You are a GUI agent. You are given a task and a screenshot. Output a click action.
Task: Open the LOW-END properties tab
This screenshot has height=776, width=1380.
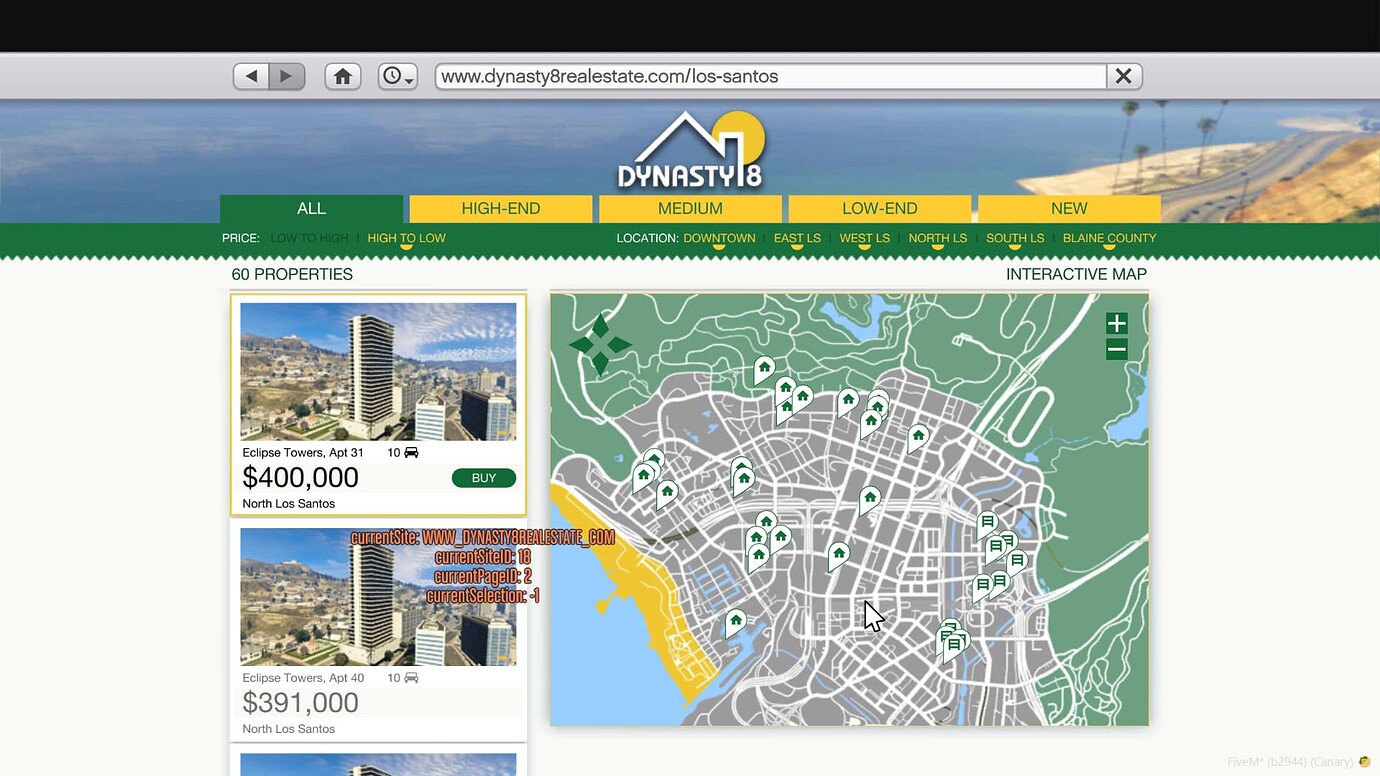(879, 208)
